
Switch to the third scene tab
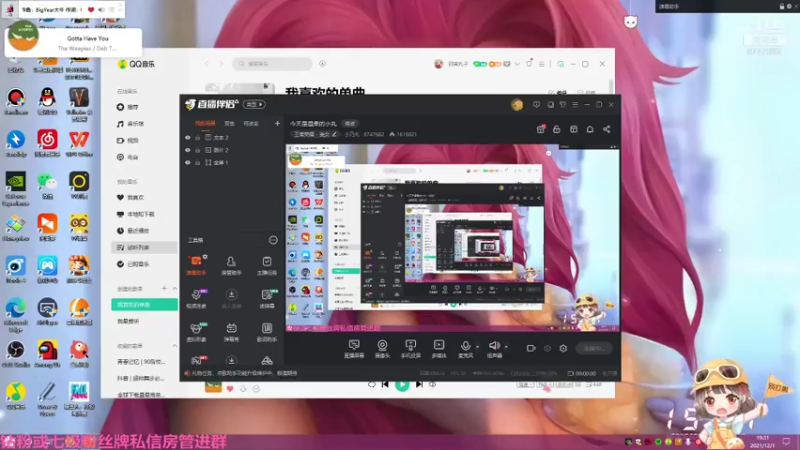(251, 123)
